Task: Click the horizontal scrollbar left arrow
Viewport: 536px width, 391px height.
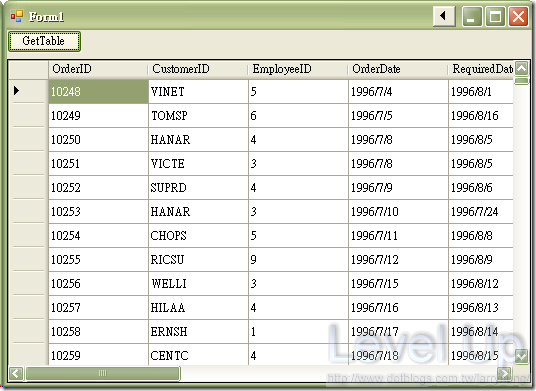Action: pos(16,373)
